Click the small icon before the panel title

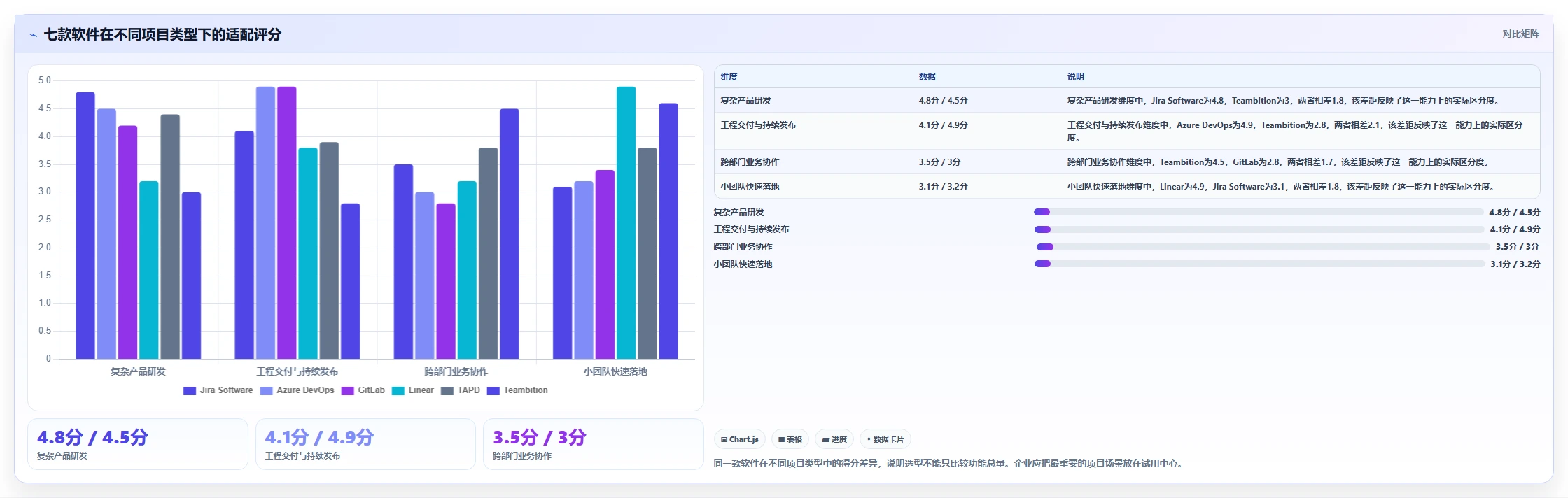click(33, 35)
